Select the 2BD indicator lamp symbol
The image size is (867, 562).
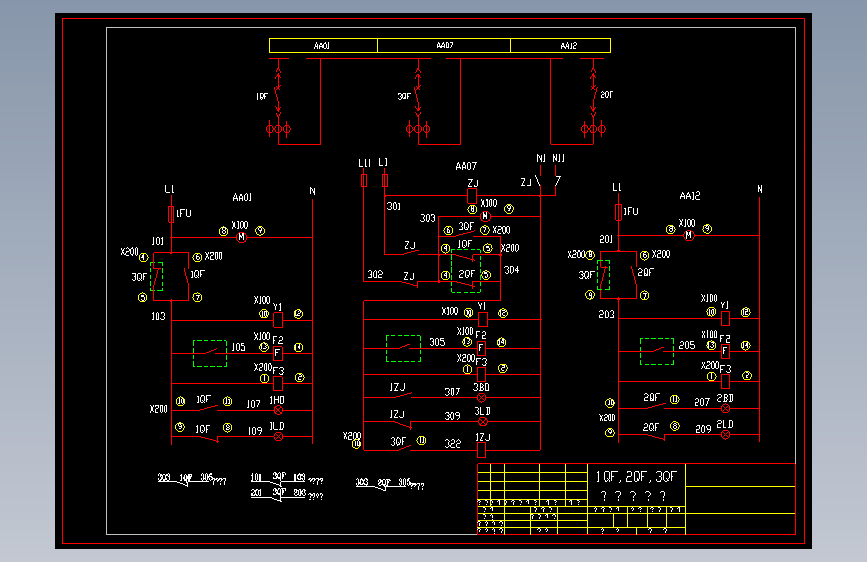click(725, 409)
